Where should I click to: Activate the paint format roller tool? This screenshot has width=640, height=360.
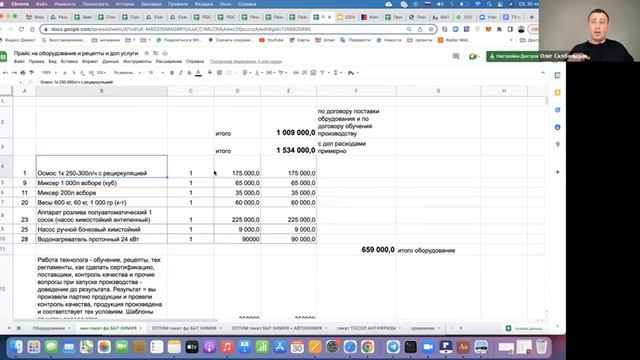coord(31,73)
